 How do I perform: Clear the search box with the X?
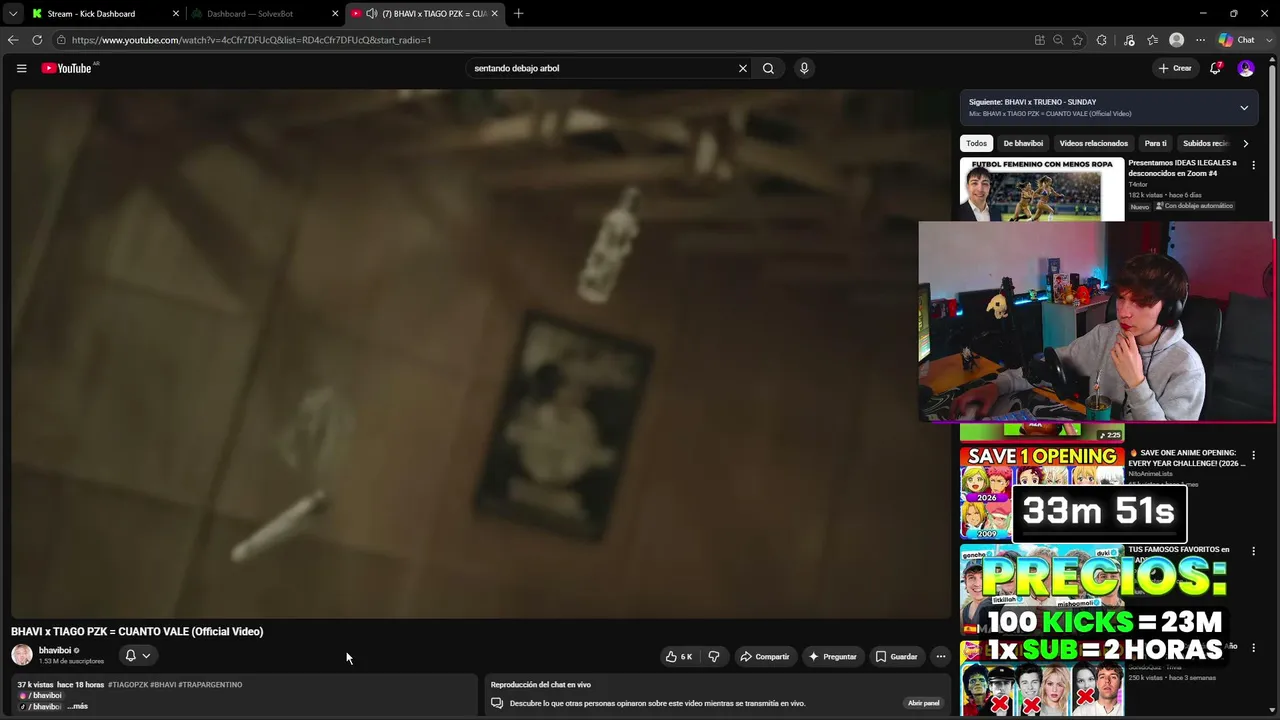[743, 68]
